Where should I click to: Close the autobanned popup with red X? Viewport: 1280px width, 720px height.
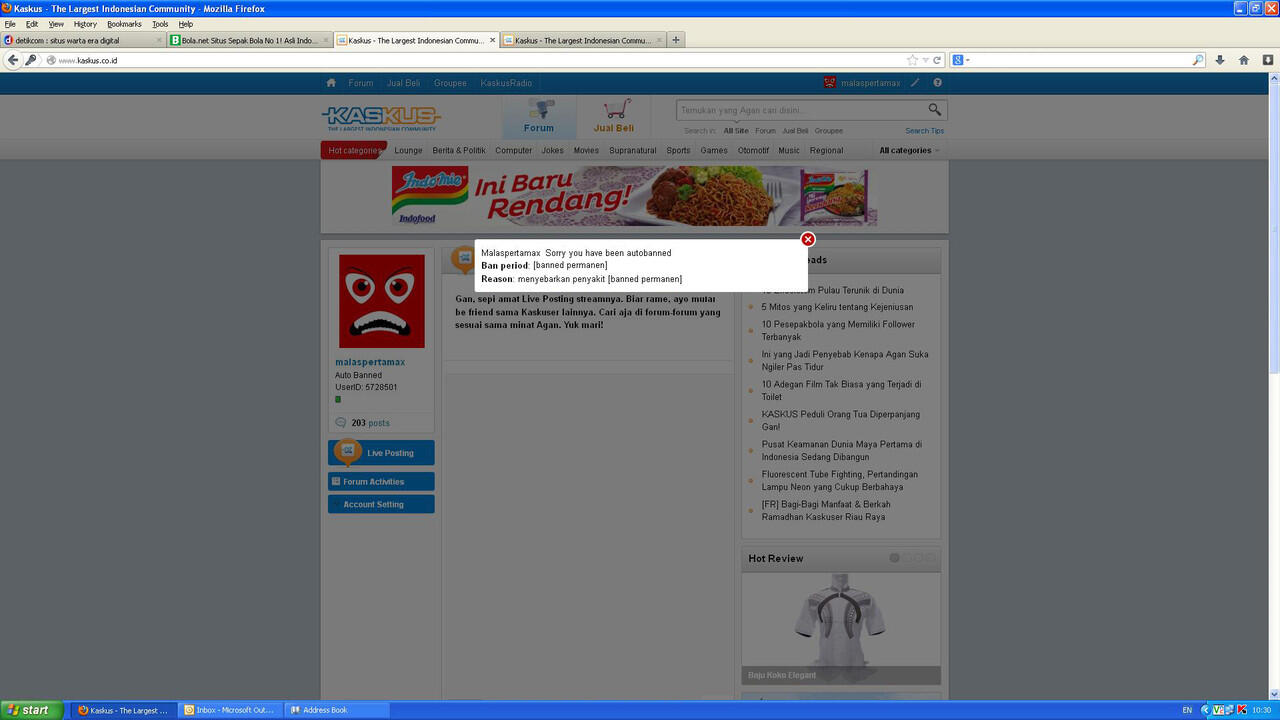808,239
